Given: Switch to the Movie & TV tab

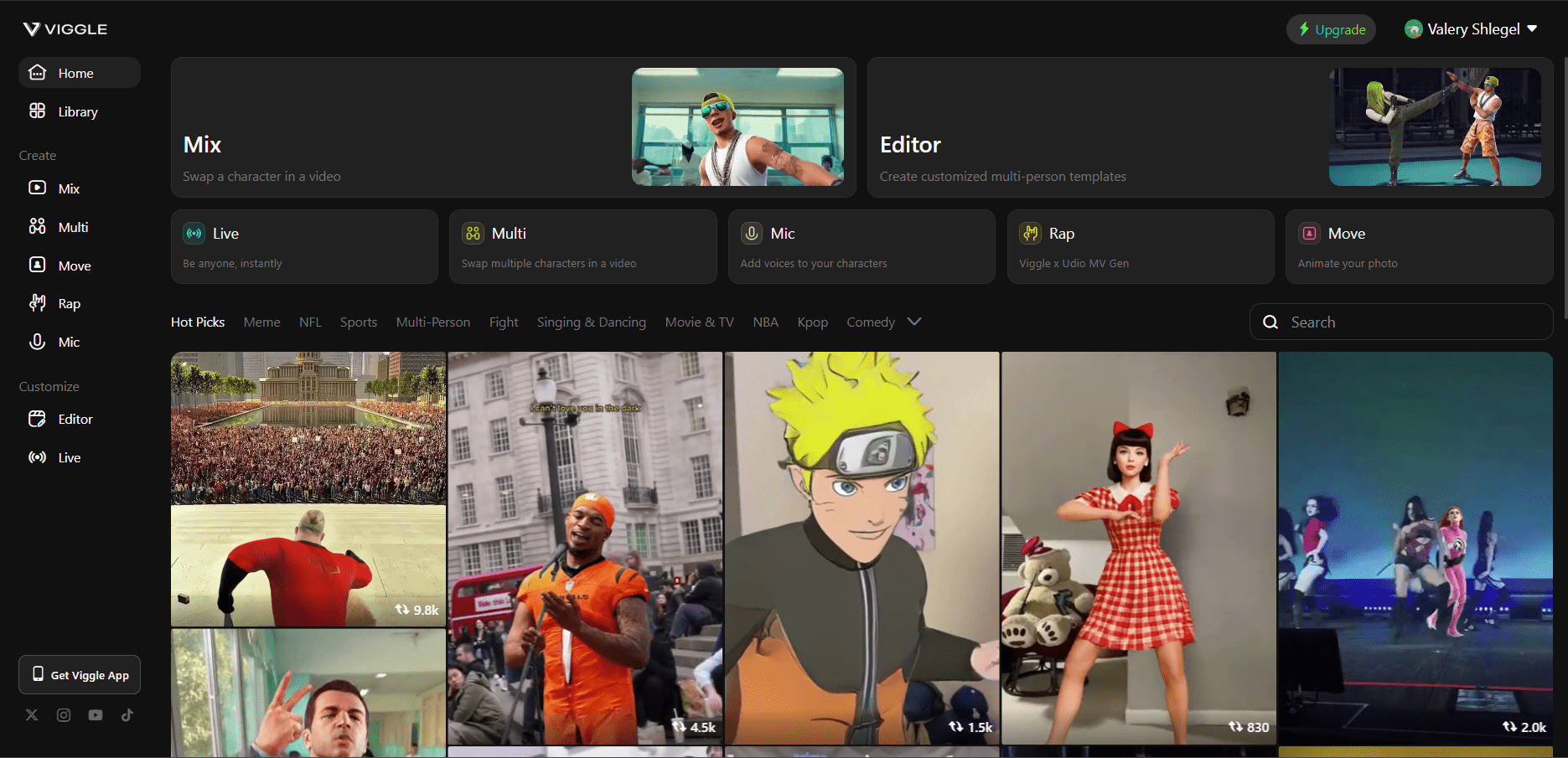Looking at the screenshot, I should click(x=700, y=322).
